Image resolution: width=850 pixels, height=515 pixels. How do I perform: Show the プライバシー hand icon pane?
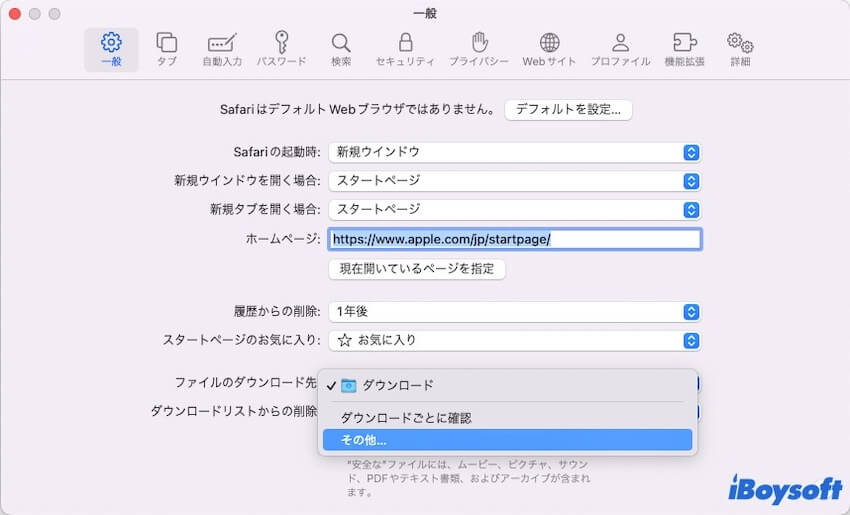(479, 50)
